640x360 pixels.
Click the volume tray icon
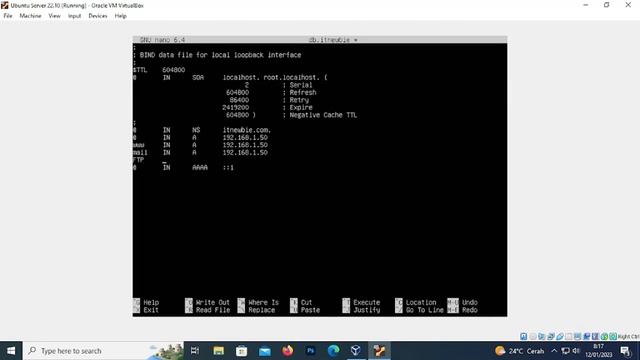pyautogui.click(x=576, y=351)
